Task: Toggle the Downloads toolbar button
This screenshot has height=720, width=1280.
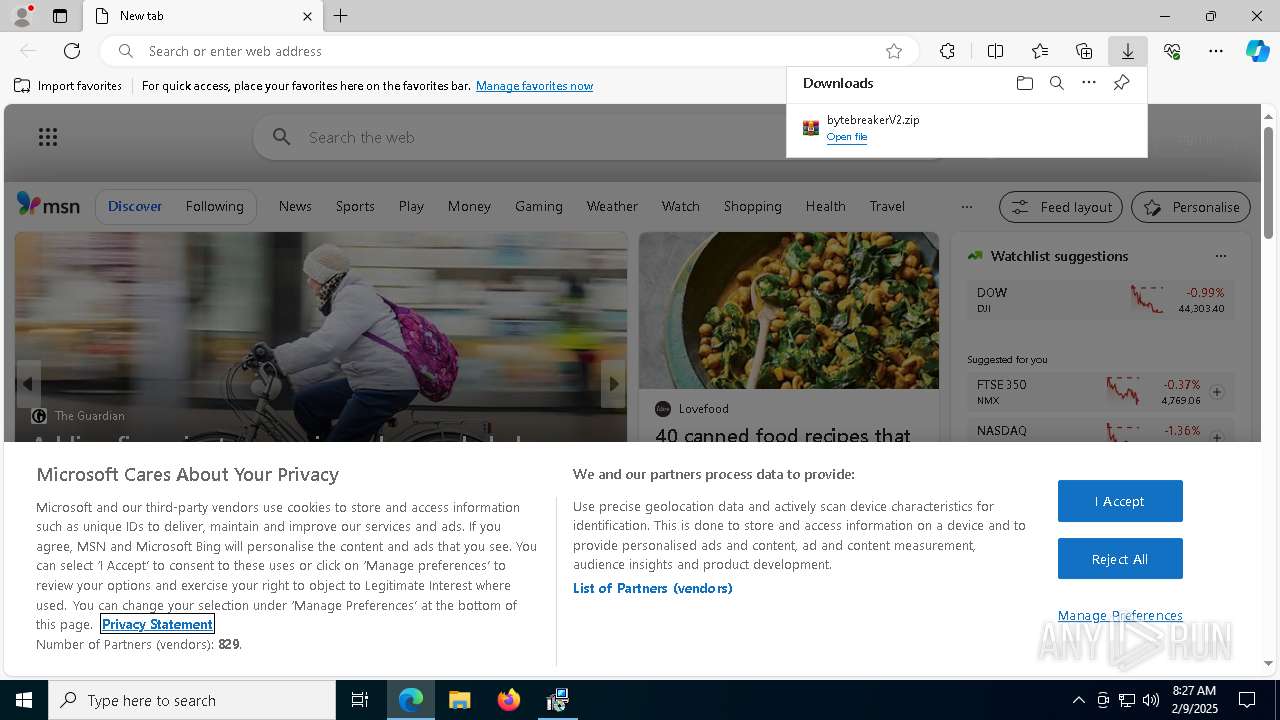Action: click(1127, 51)
